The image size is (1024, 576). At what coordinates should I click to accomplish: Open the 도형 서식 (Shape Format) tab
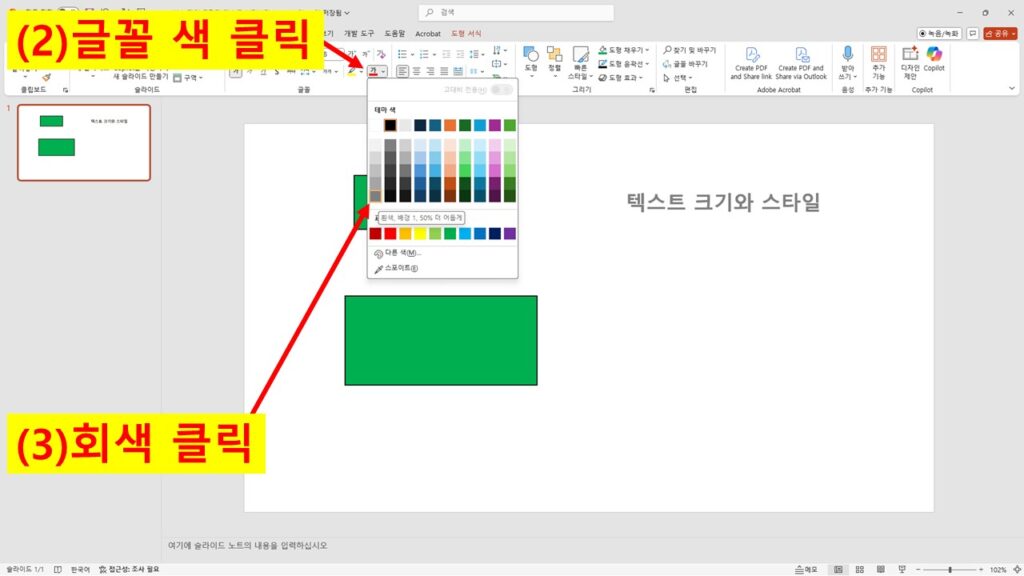coord(466,33)
